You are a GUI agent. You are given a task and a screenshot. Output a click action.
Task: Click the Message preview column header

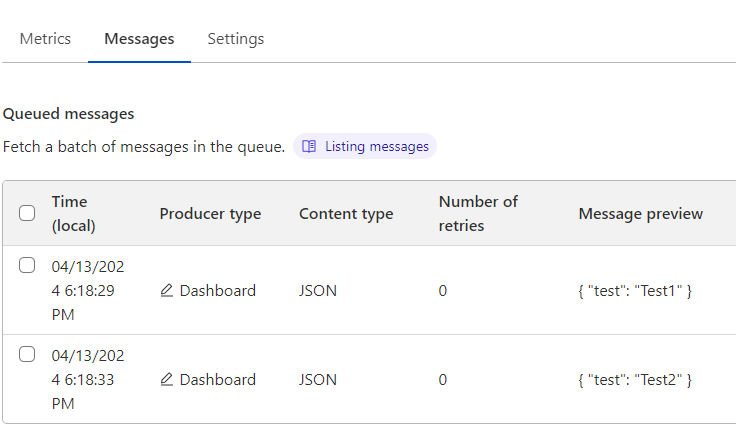641,214
